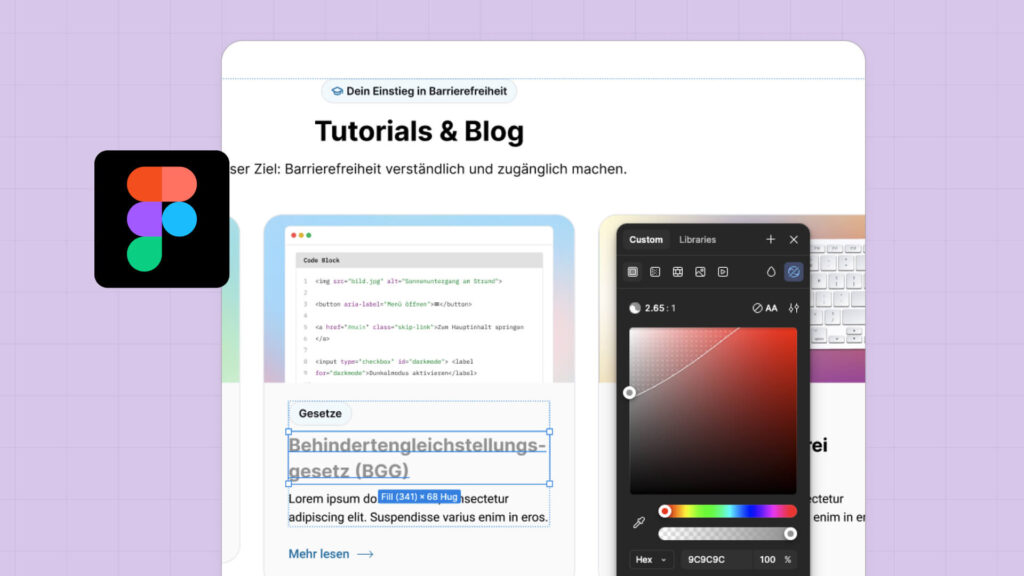Switch to the Libraries tab
1024x576 pixels.
point(697,240)
